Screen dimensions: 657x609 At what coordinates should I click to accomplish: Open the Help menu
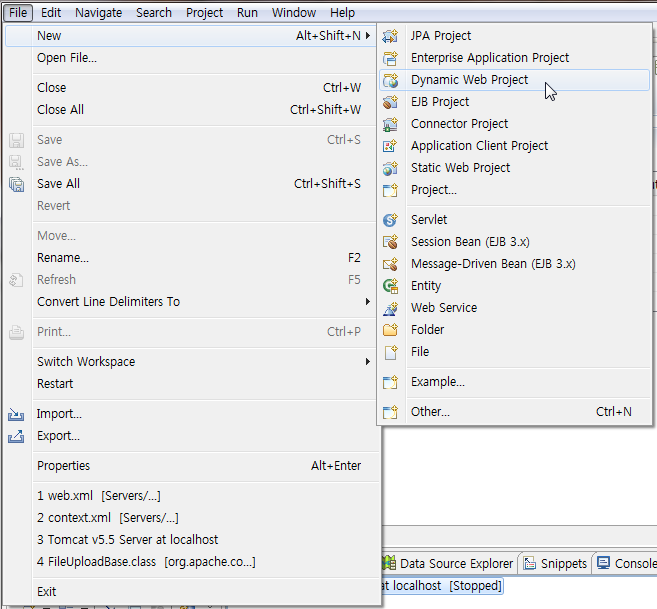(342, 13)
